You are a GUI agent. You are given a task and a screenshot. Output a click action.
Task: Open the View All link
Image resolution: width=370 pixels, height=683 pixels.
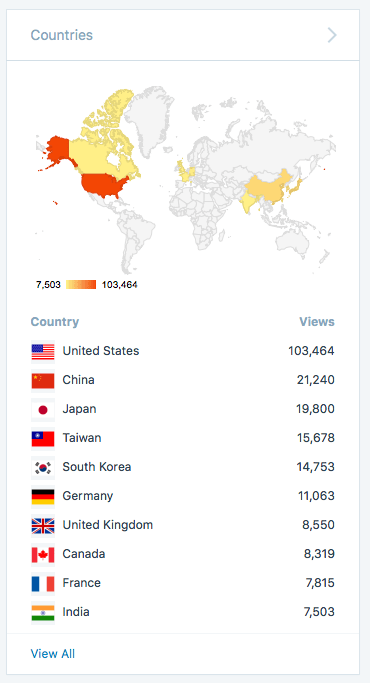click(x=53, y=653)
